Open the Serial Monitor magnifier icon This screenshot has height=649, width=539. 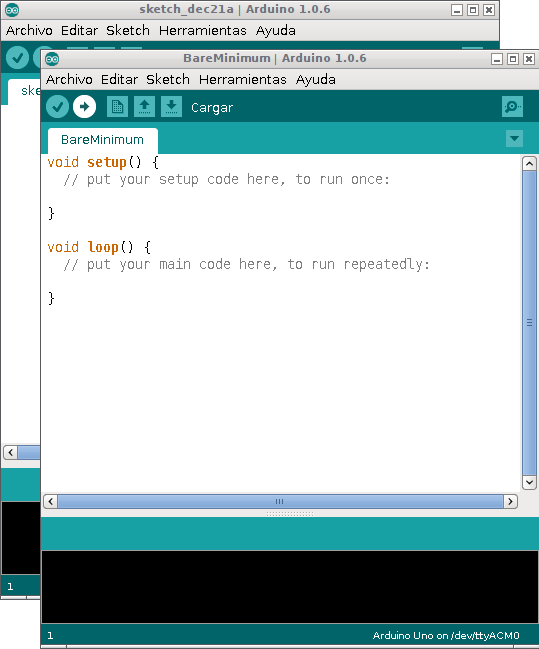pyautogui.click(x=512, y=107)
